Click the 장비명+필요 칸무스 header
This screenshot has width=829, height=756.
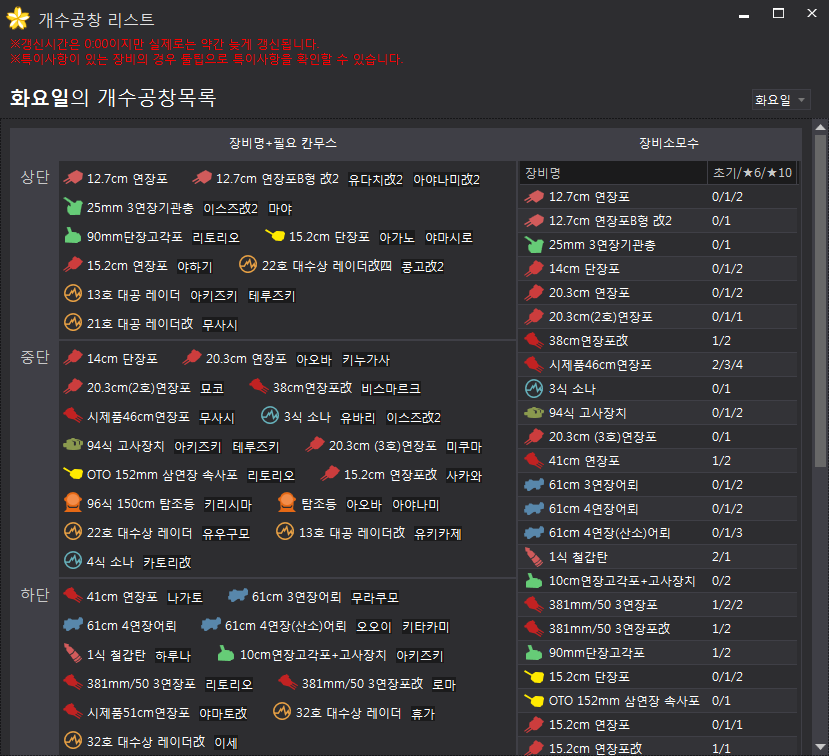(283, 143)
